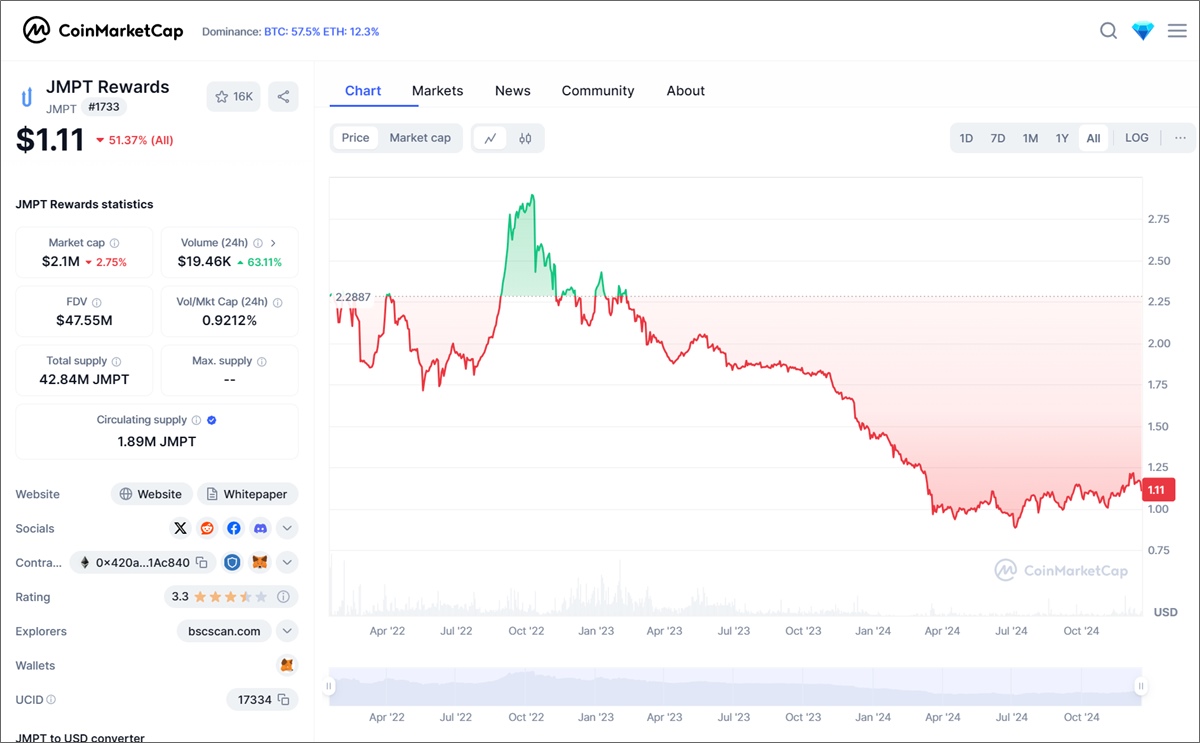Click the blue shield security icon
This screenshot has width=1200, height=743.
[x=232, y=562]
